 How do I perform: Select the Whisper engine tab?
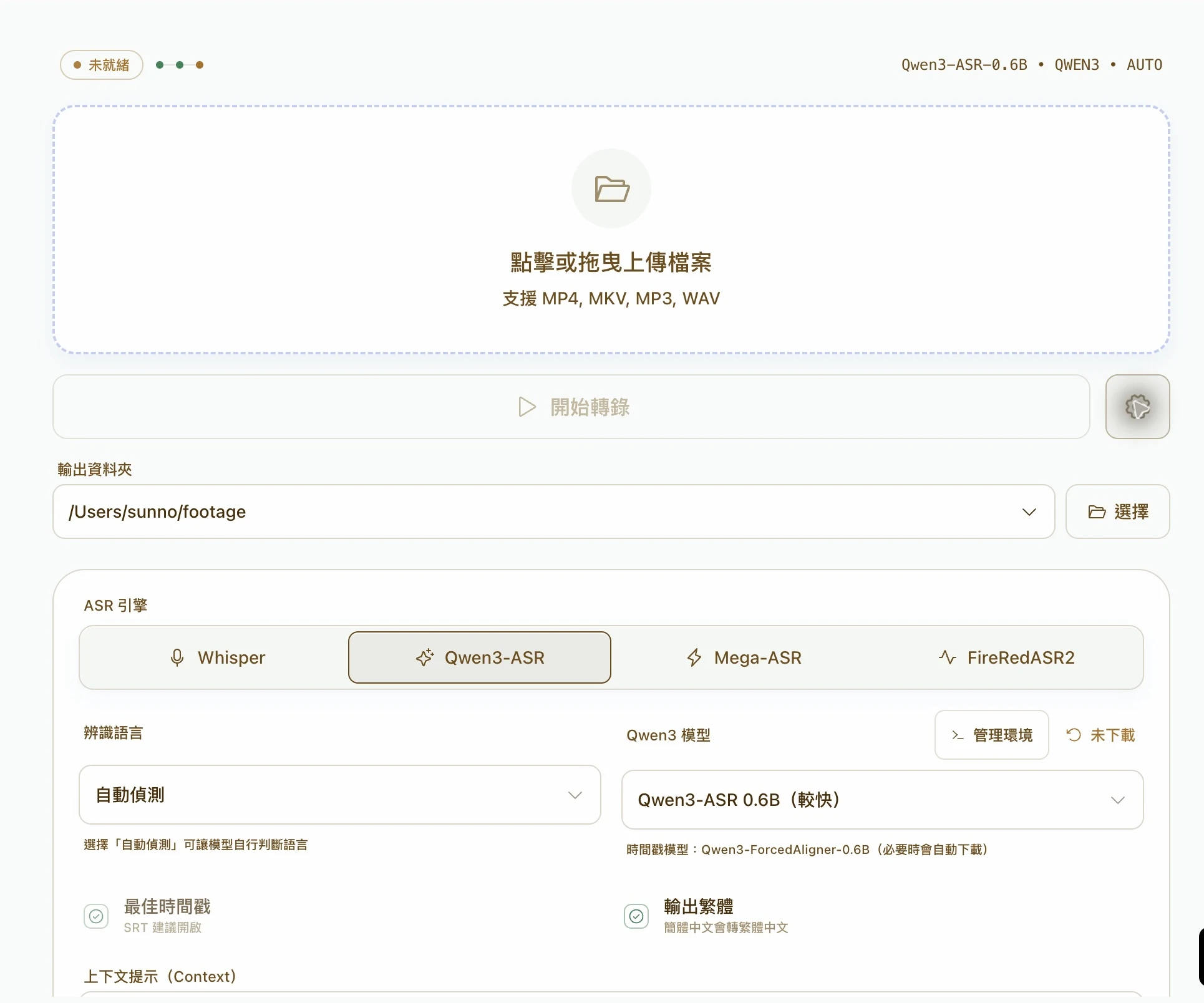pyautogui.click(x=217, y=657)
